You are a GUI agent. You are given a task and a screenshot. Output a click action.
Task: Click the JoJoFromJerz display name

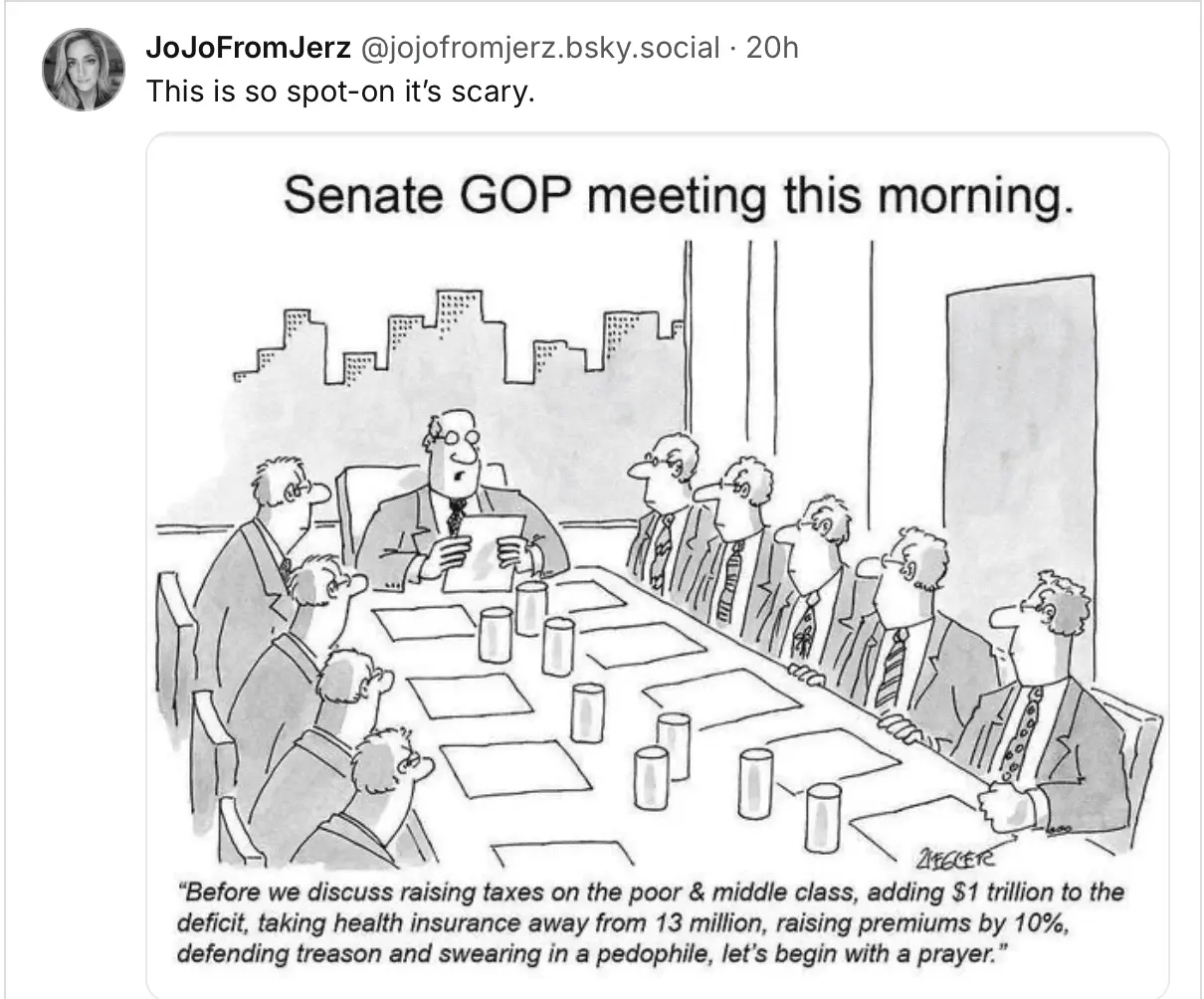coord(248,47)
